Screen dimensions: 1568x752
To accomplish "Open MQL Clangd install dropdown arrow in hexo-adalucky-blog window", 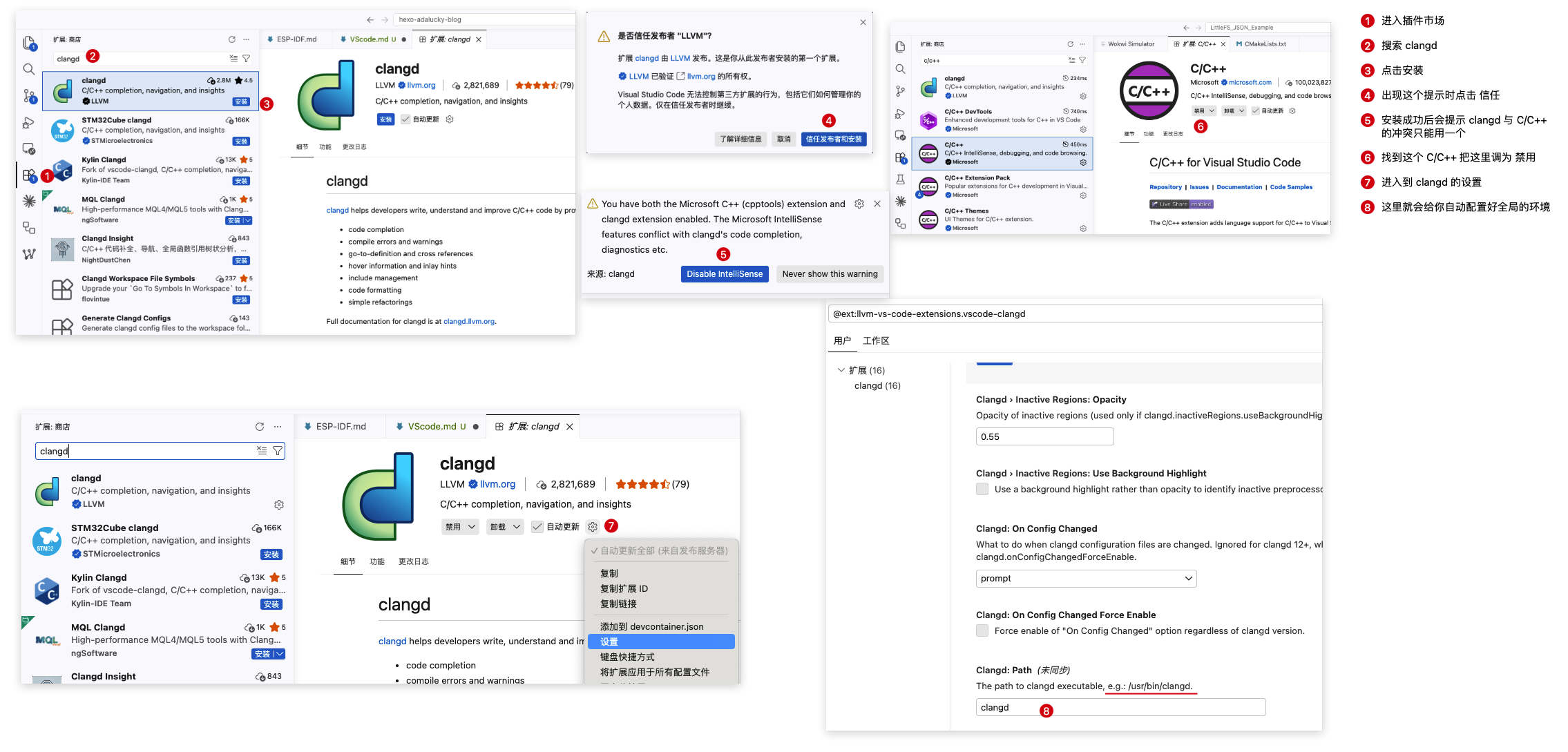I will click(x=248, y=221).
